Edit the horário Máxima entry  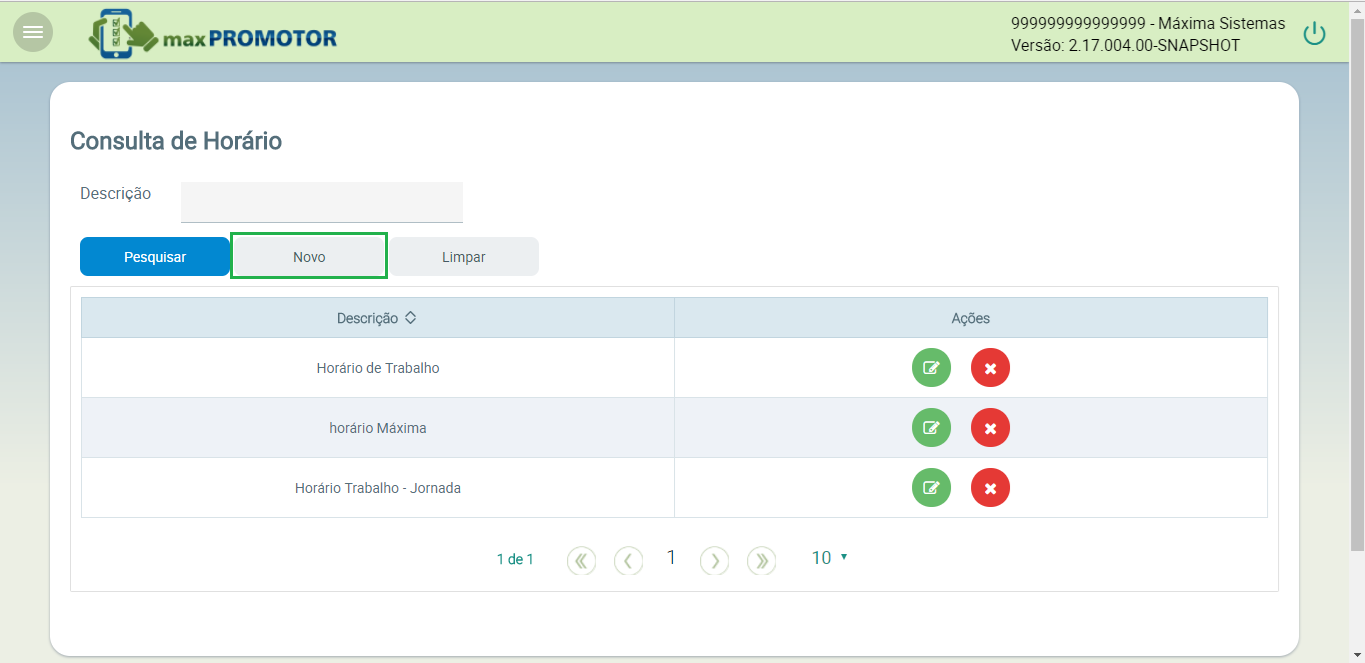pos(931,428)
